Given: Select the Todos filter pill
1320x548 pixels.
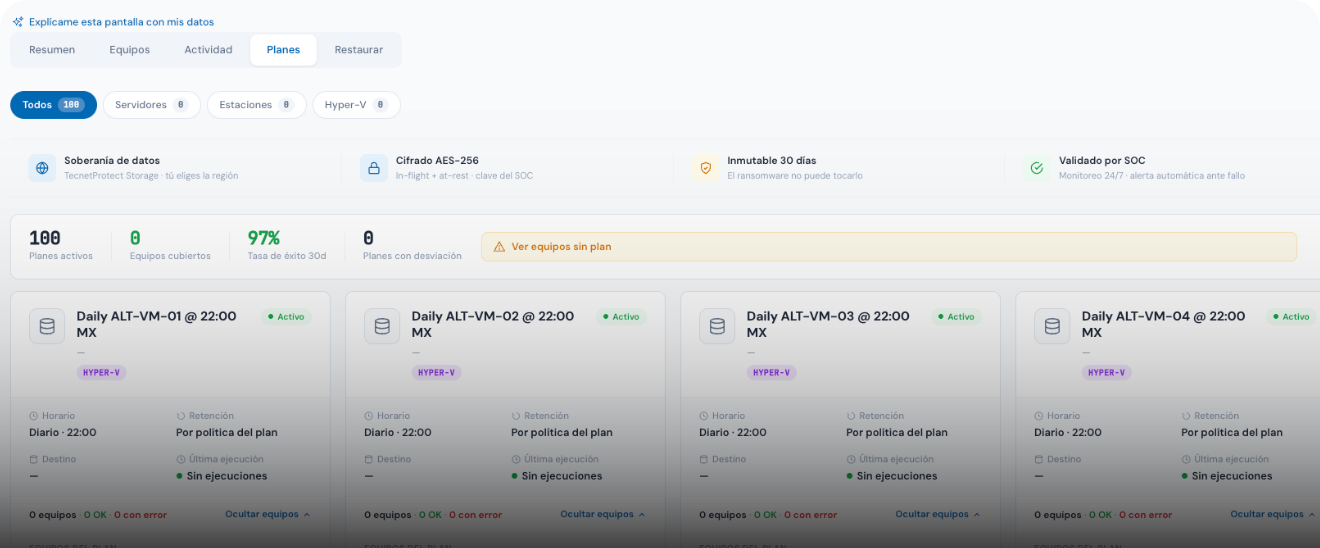Looking at the screenshot, I should [x=53, y=105].
